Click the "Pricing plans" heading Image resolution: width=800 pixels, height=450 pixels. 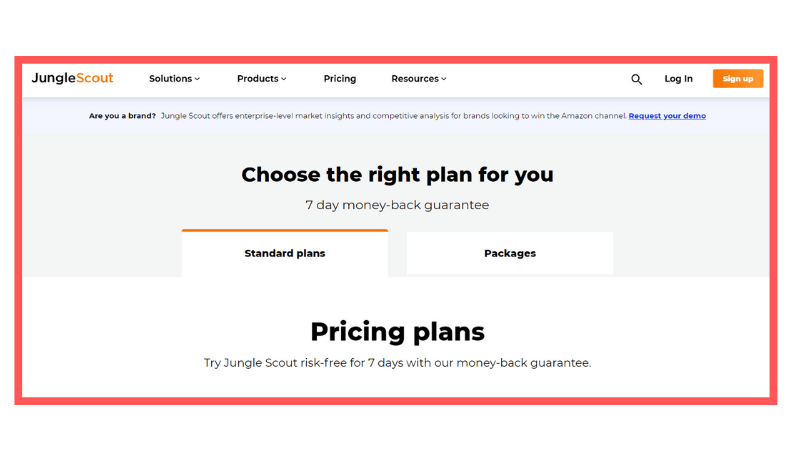(397, 331)
